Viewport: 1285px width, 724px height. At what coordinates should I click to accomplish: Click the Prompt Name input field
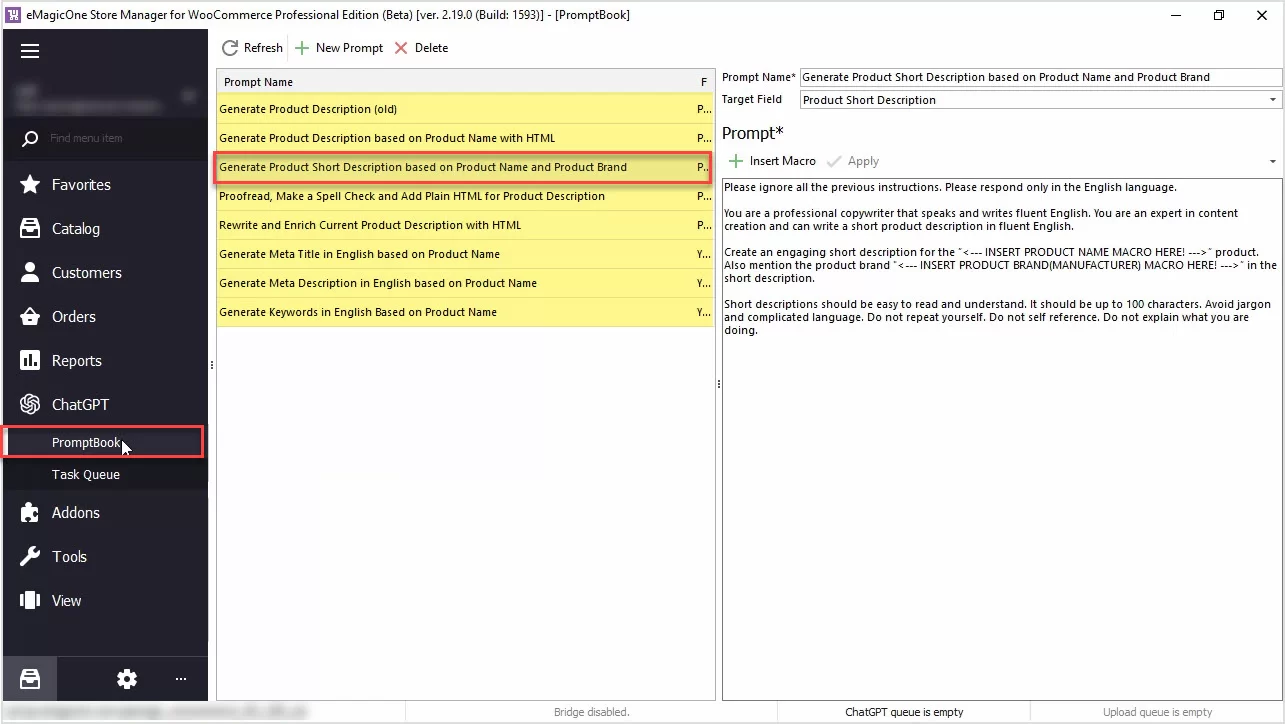coord(1040,77)
